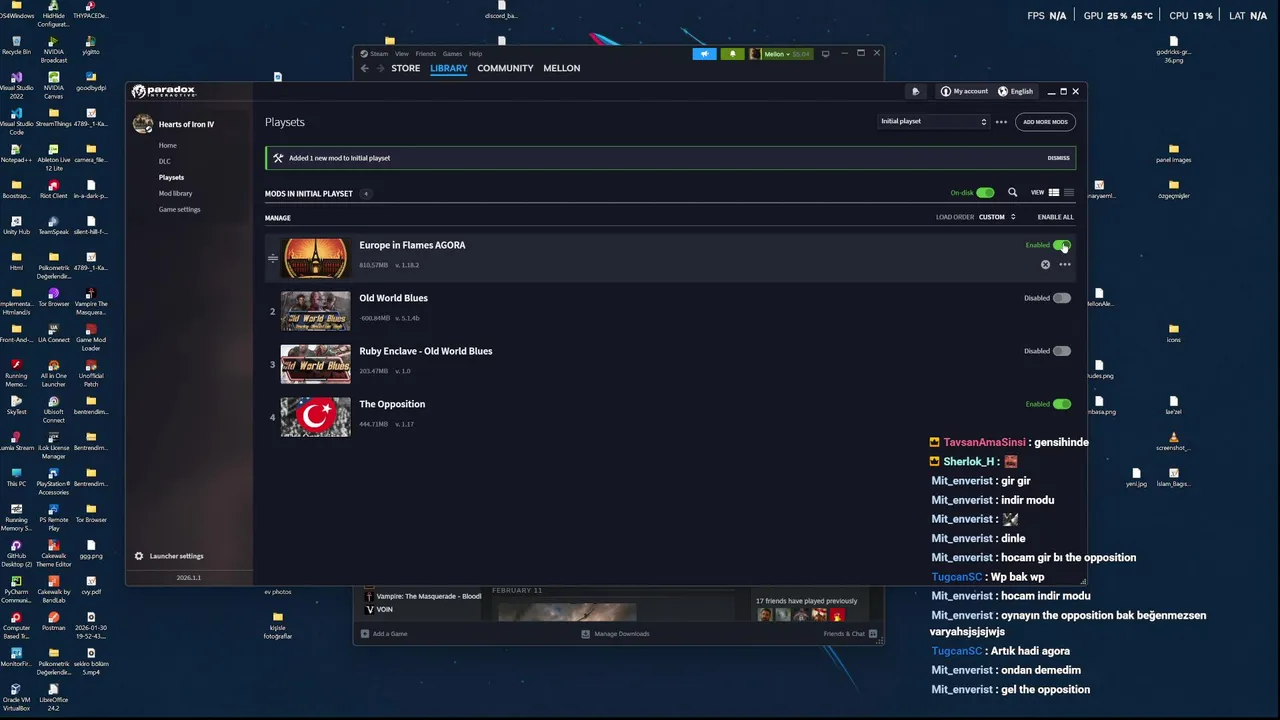Switch to detailed list view icon
Viewport: 1280px width, 720px height.
(1053, 193)
